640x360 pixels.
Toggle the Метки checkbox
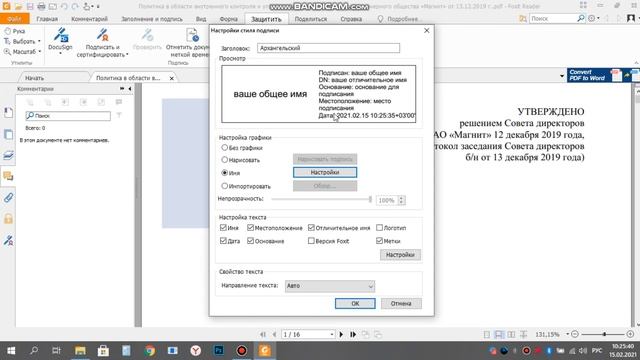tap(380, 241)
